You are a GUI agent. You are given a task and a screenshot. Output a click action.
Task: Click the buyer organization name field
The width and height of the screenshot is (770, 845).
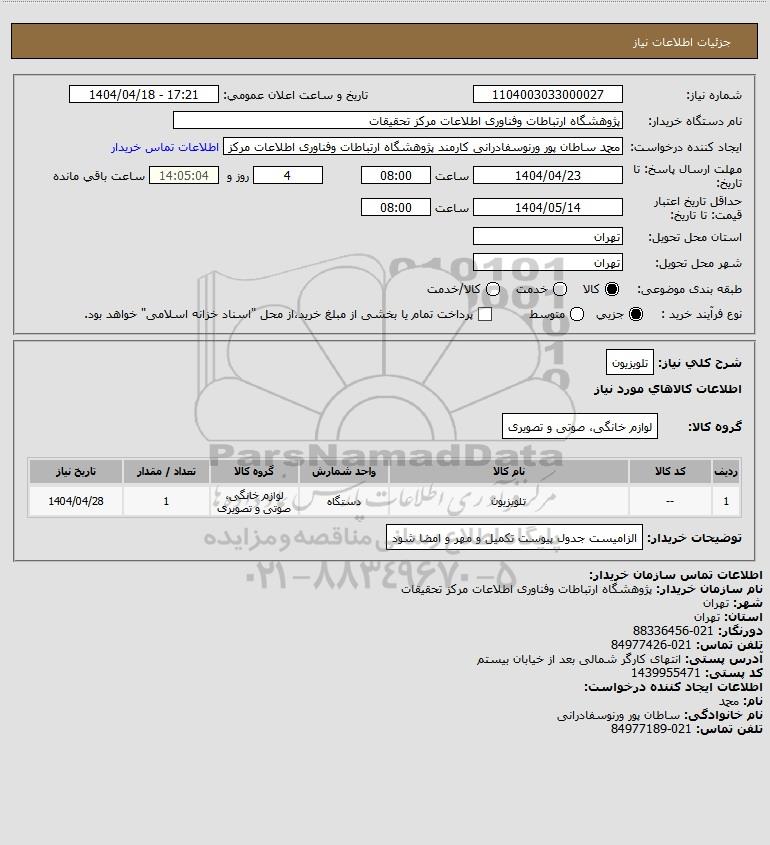398,120
